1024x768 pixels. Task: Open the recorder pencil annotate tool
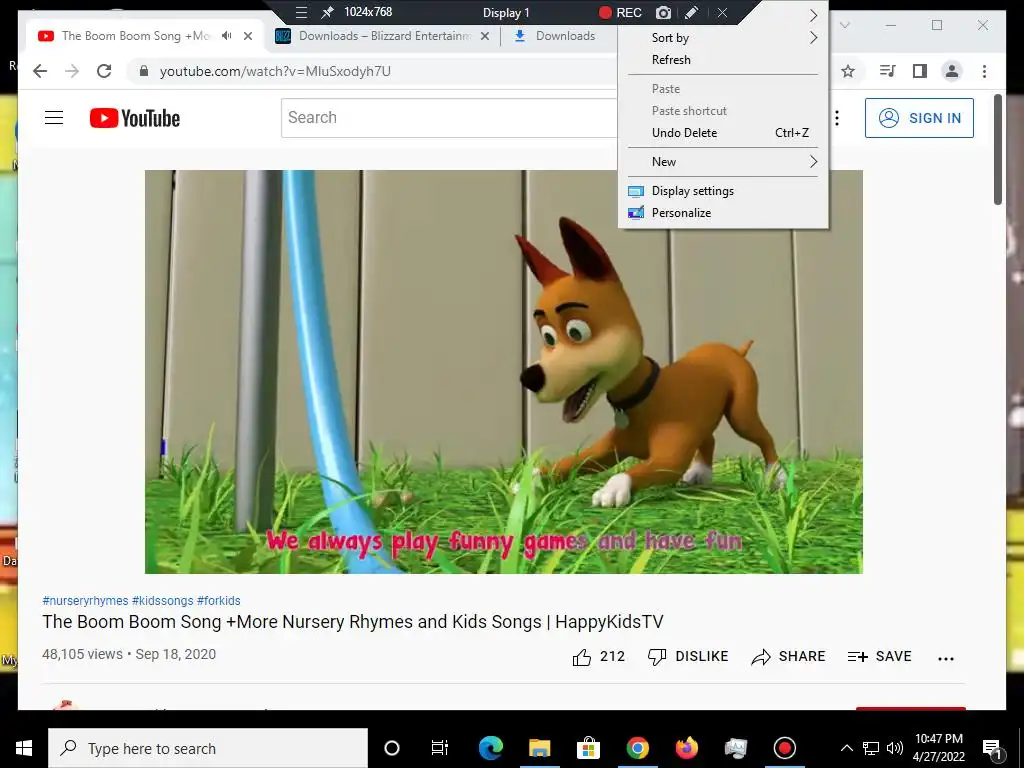tap(692, 12)
